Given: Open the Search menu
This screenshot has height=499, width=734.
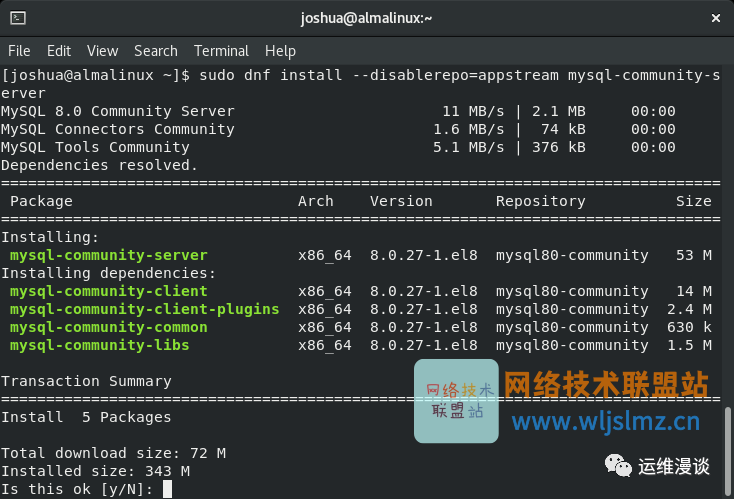Looking at the screenshot, I should pyautogui.click(x=156, y=51).
